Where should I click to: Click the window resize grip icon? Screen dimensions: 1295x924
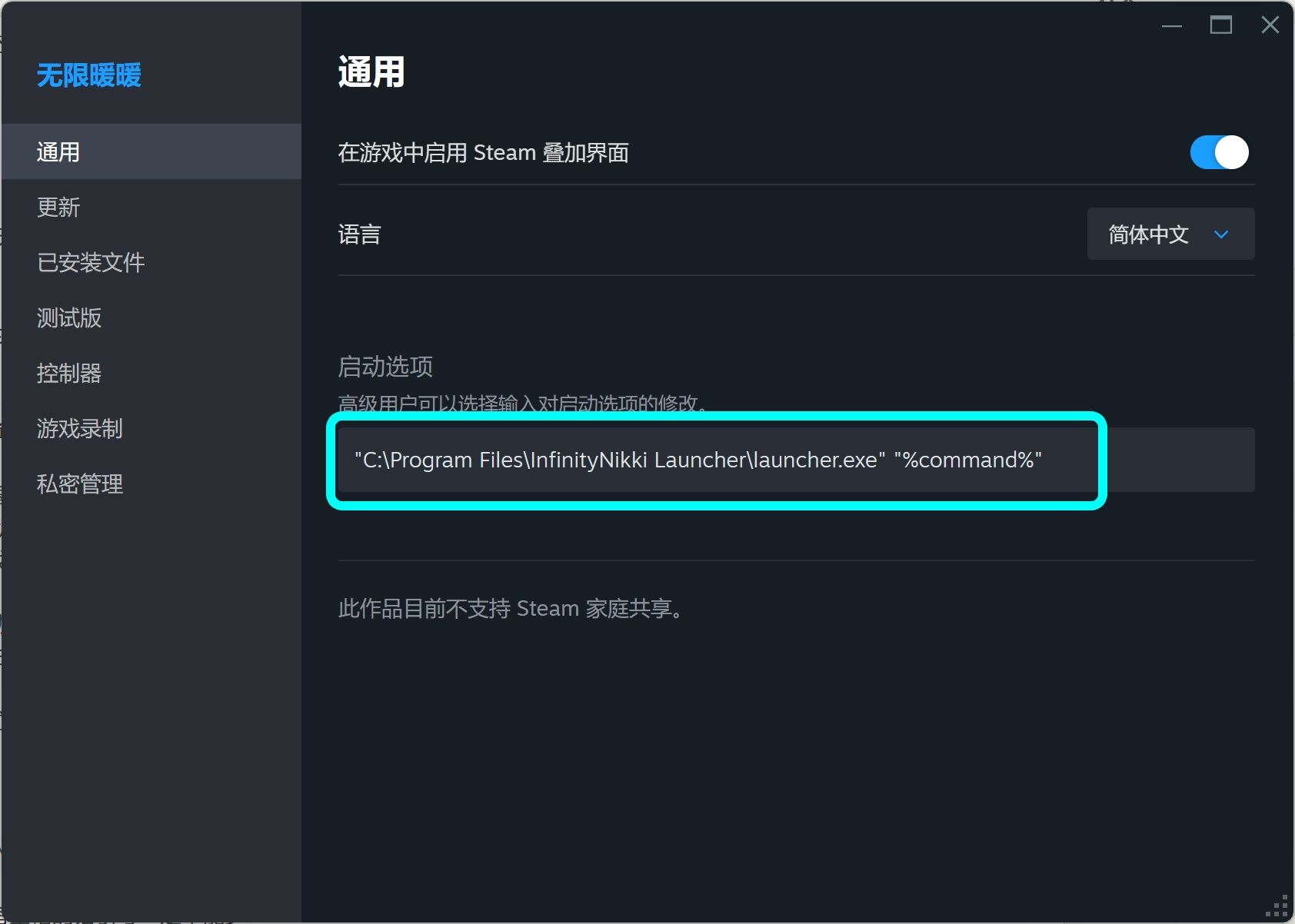point(1277,907)
